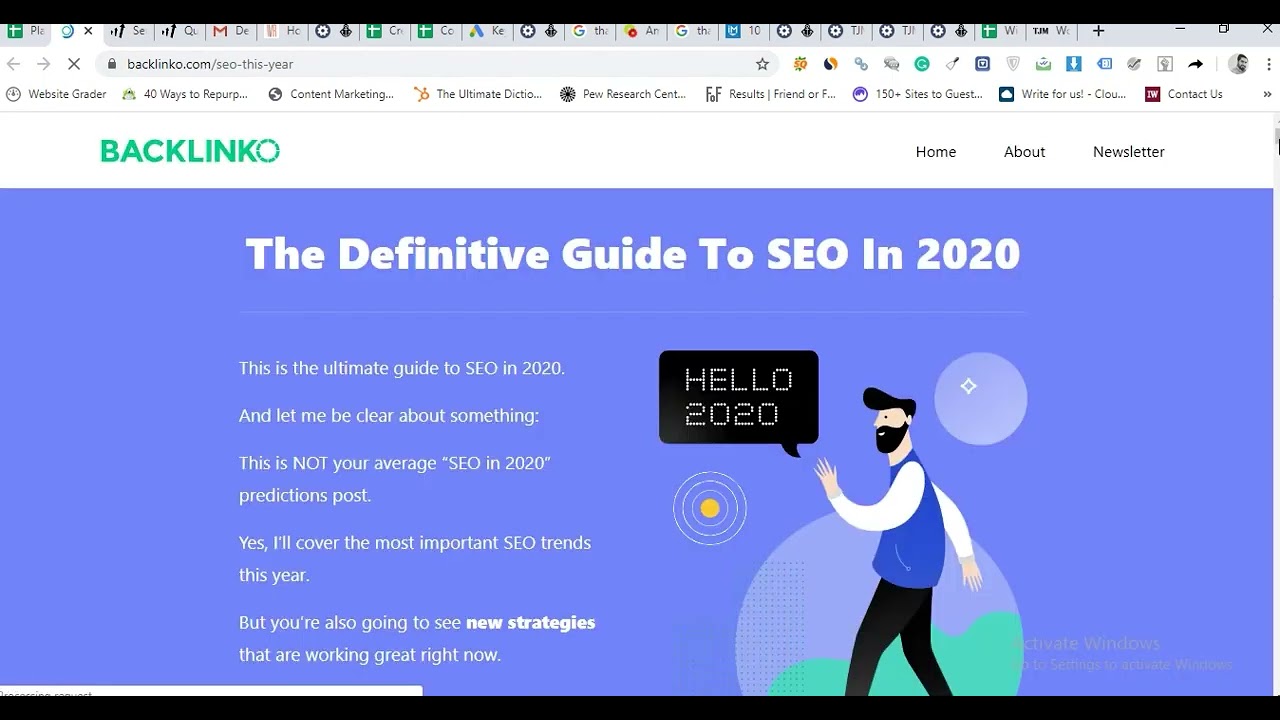Click the bold 'new strategies' text

[x=530, y=623]
